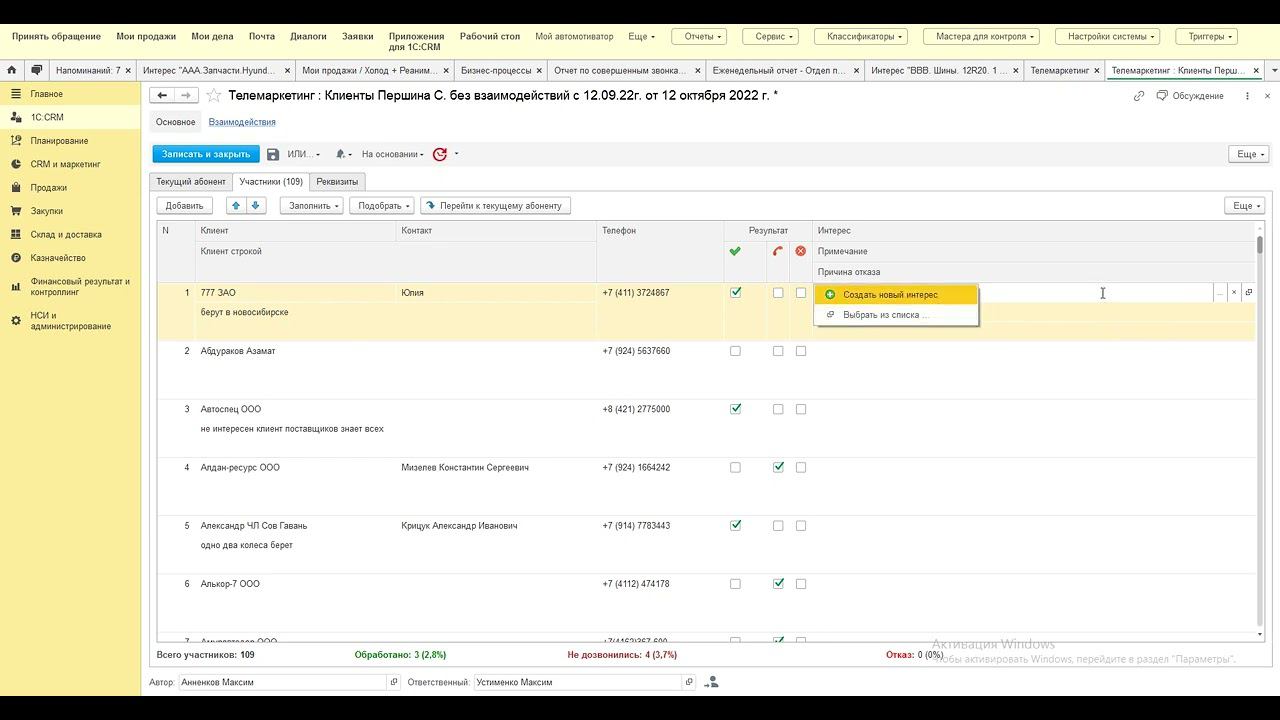Open the Подобрать dropdown
The height and width of the screenshot is (720, 1280).
coord(381,205)
